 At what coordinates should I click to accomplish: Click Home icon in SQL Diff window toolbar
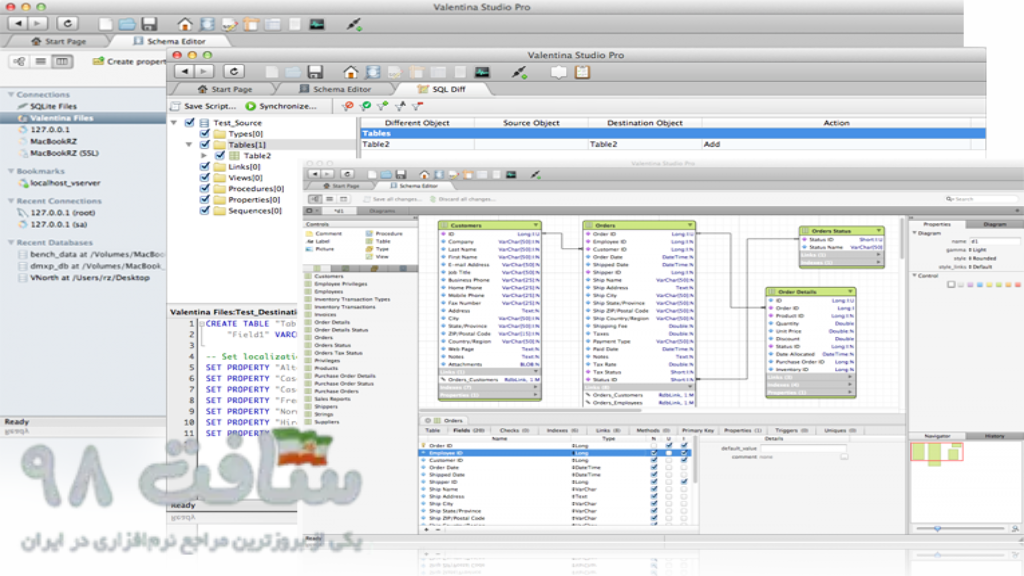click(351, 72)
